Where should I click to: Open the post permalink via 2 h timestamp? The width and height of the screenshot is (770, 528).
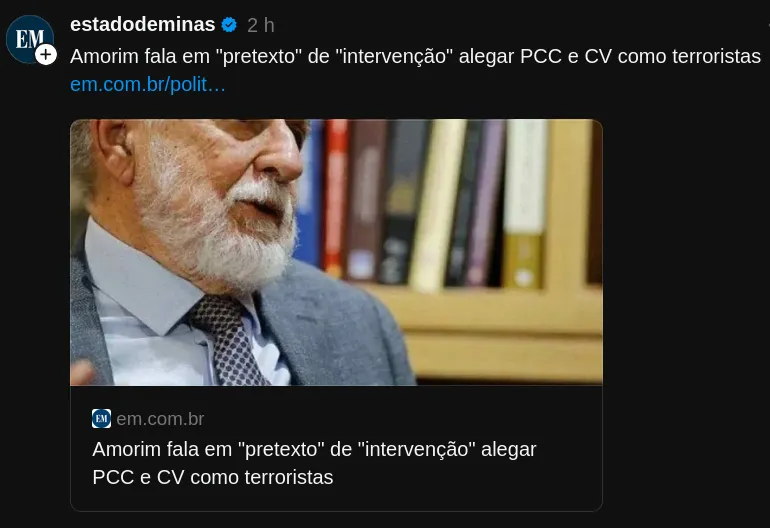point(261,26)
